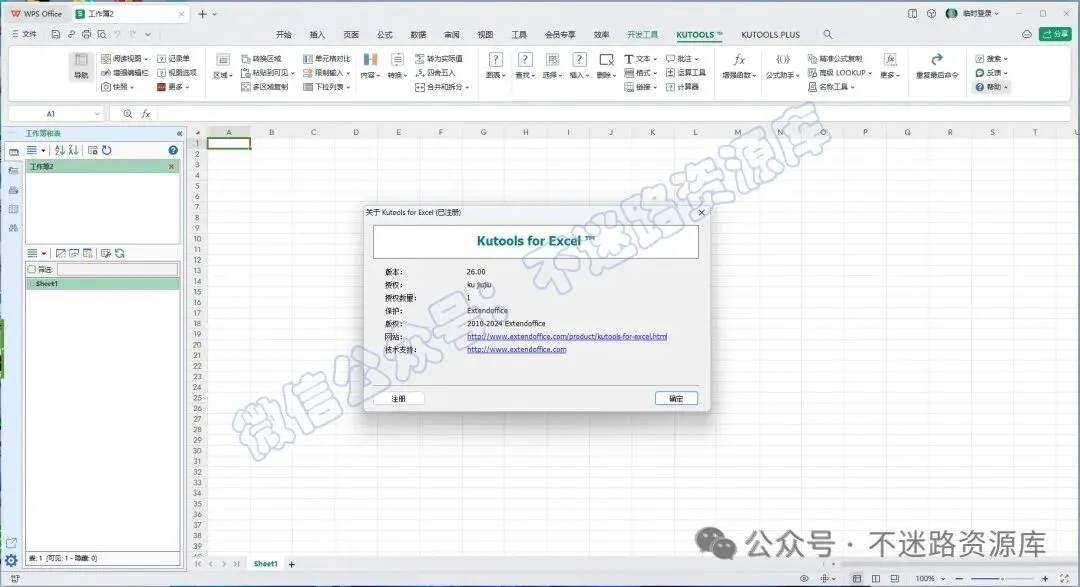1080x587 pixels.
Task: Close 工作簿2 in the workbook list
Action: [x=172, y=167]
